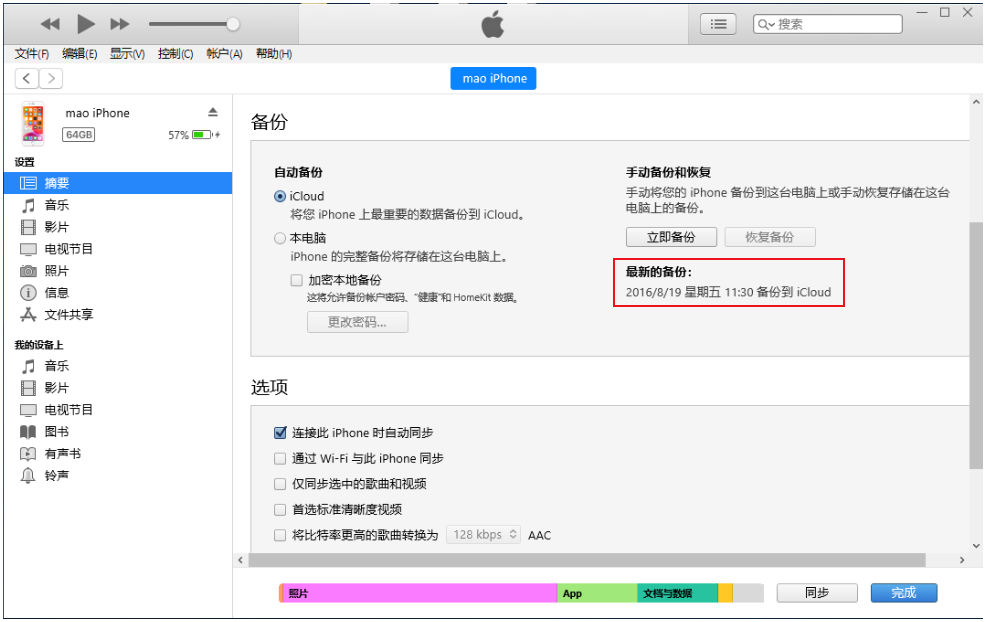Open the 文件共享 apps icon item
The width and height of the screenshot is (985, 622).
click(x=28, y=315)
